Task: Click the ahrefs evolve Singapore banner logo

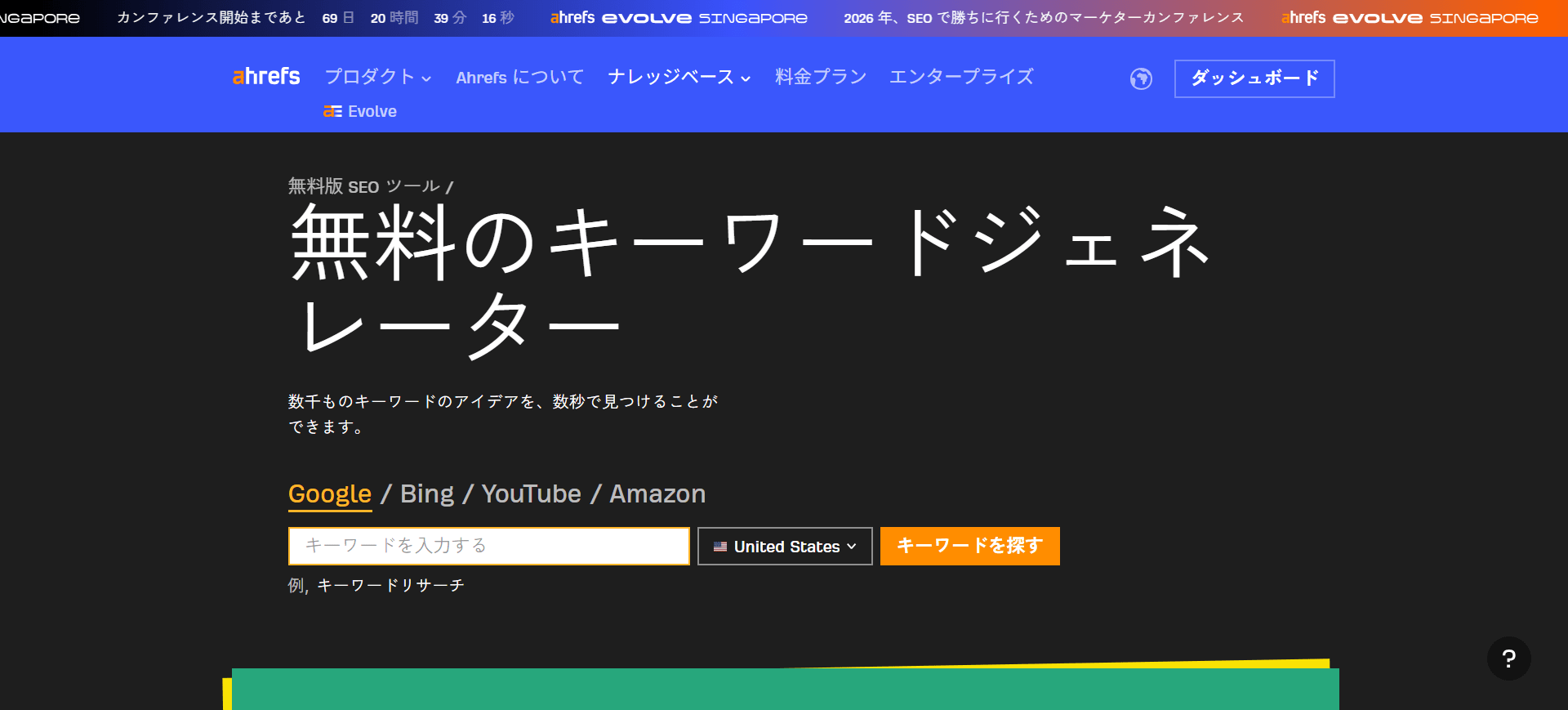Action: (x=679, y=18)
